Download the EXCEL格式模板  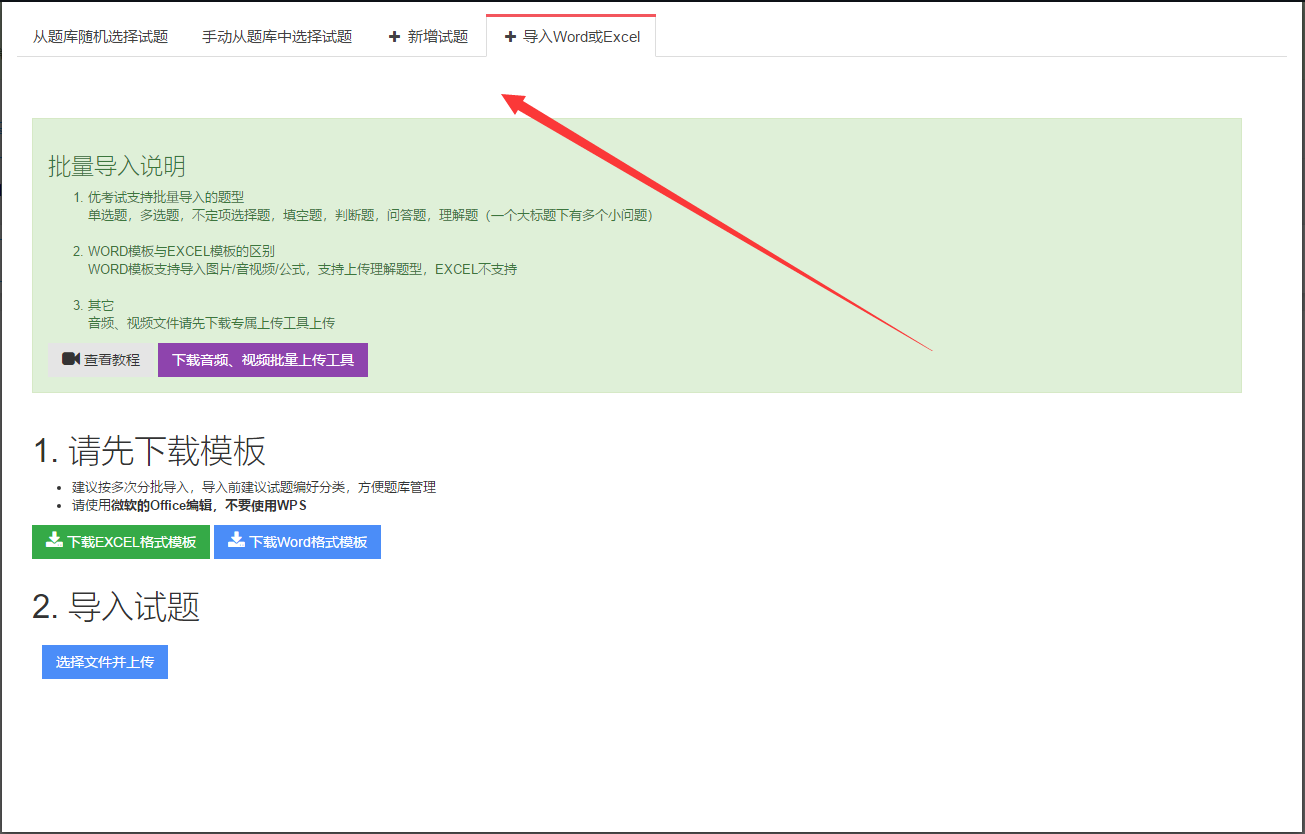[x=121, y=542]
